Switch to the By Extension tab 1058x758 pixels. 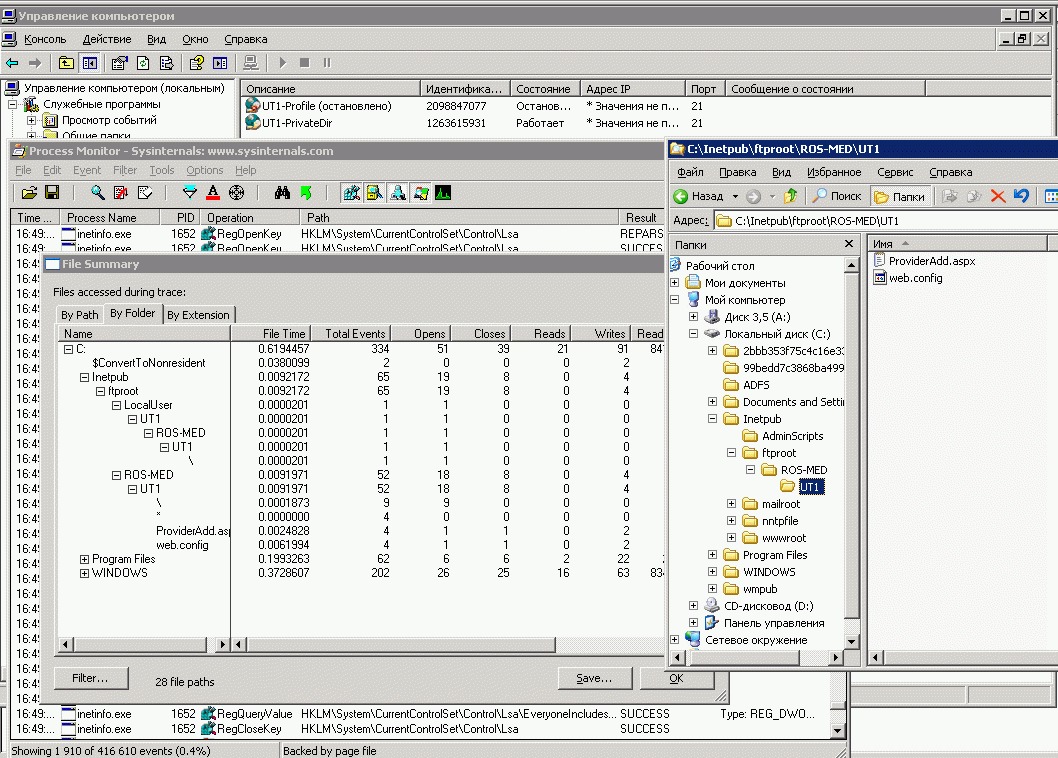pyautogui.click(x=198, y=314)
